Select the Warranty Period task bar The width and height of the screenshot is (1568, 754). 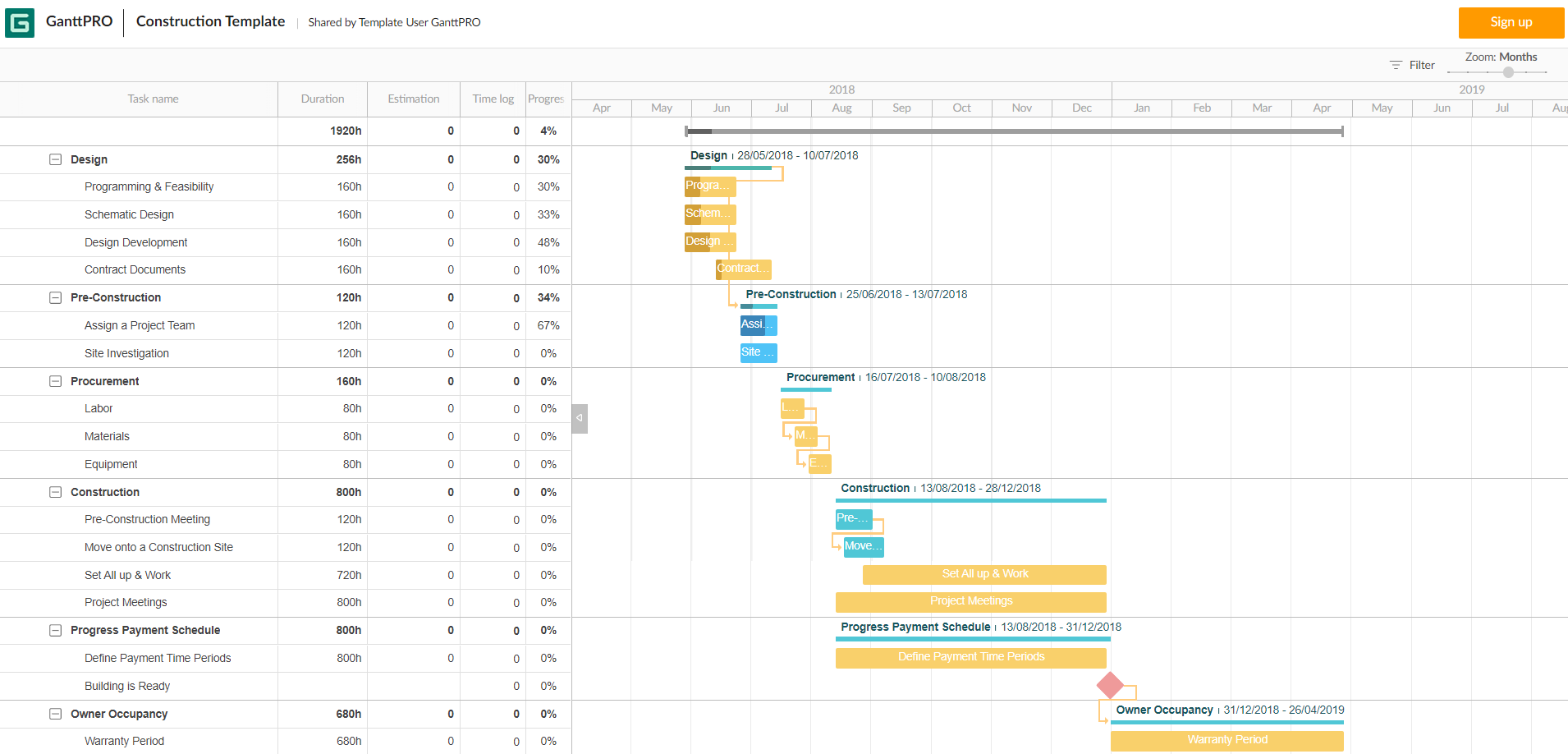[1226, 740]
